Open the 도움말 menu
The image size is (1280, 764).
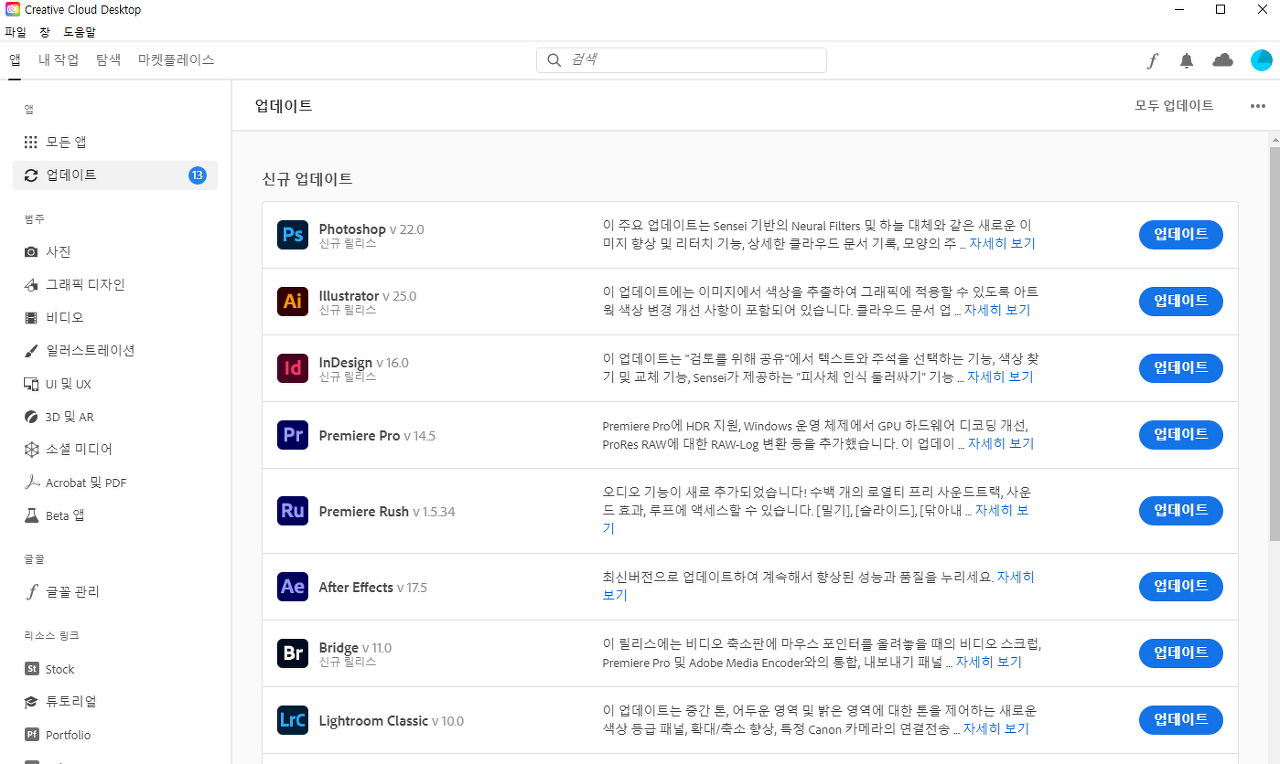point(80,32)
